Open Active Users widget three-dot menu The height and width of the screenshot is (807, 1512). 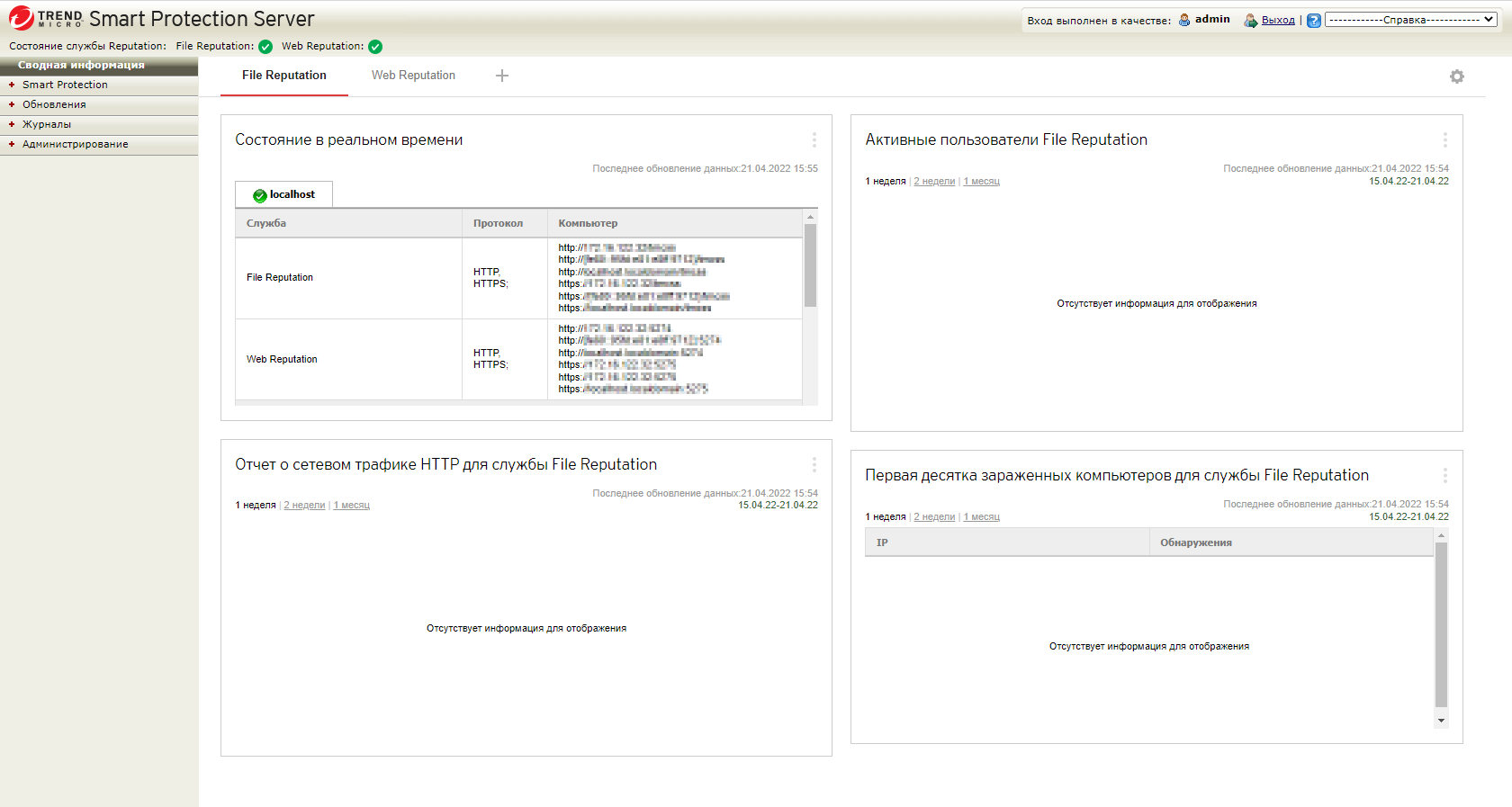point(1444,140)
